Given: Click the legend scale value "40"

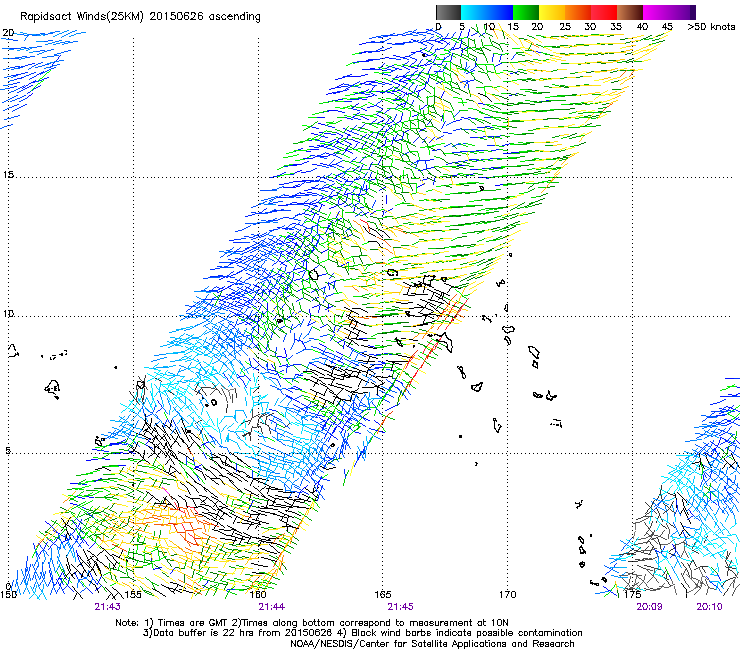Looking at the screenshot, I should point(642,26).
